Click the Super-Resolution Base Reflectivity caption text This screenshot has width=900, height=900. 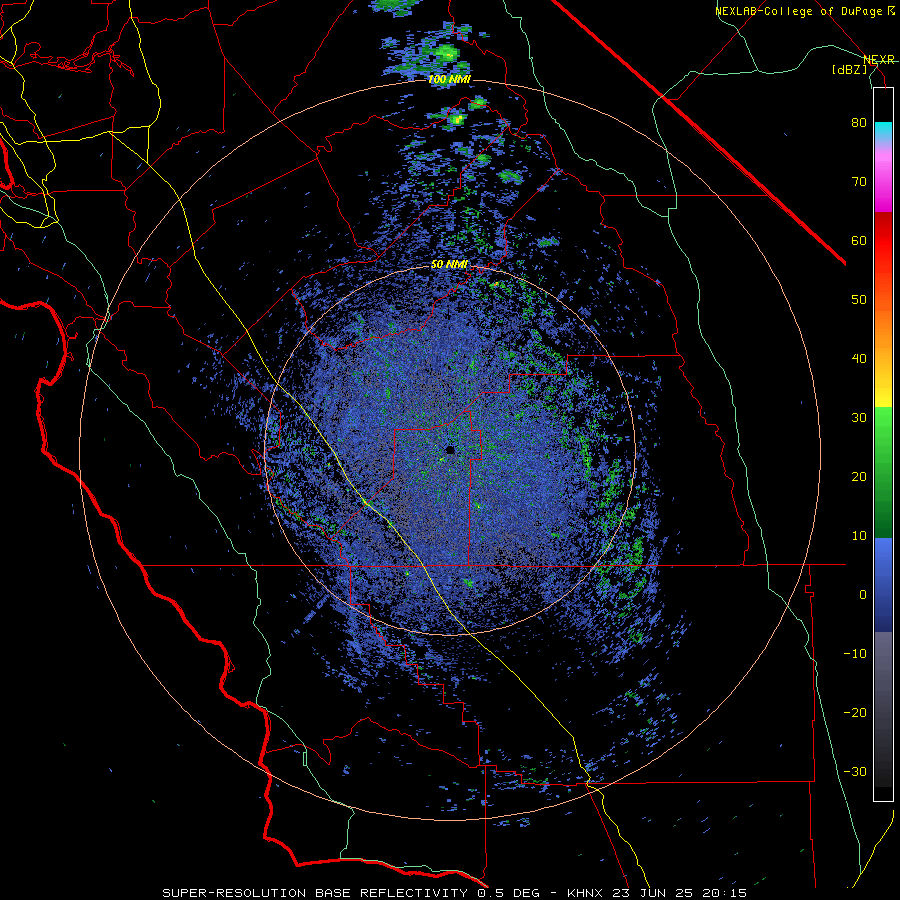(x=352, y=893)
